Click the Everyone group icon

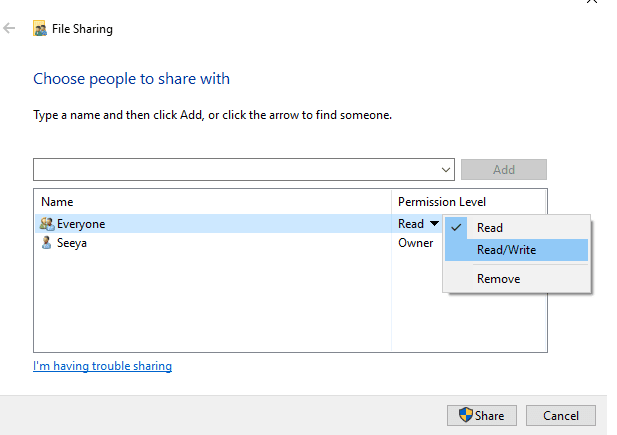click(x=47, y=224)
